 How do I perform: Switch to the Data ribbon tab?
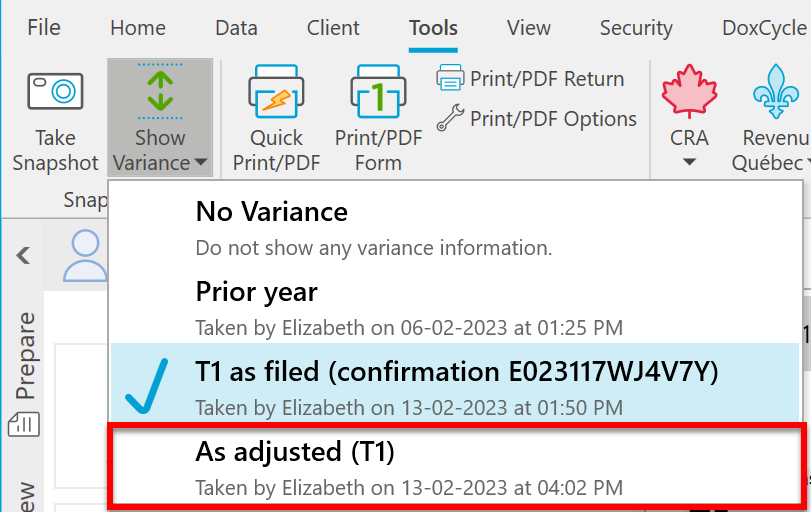point(236,28)
